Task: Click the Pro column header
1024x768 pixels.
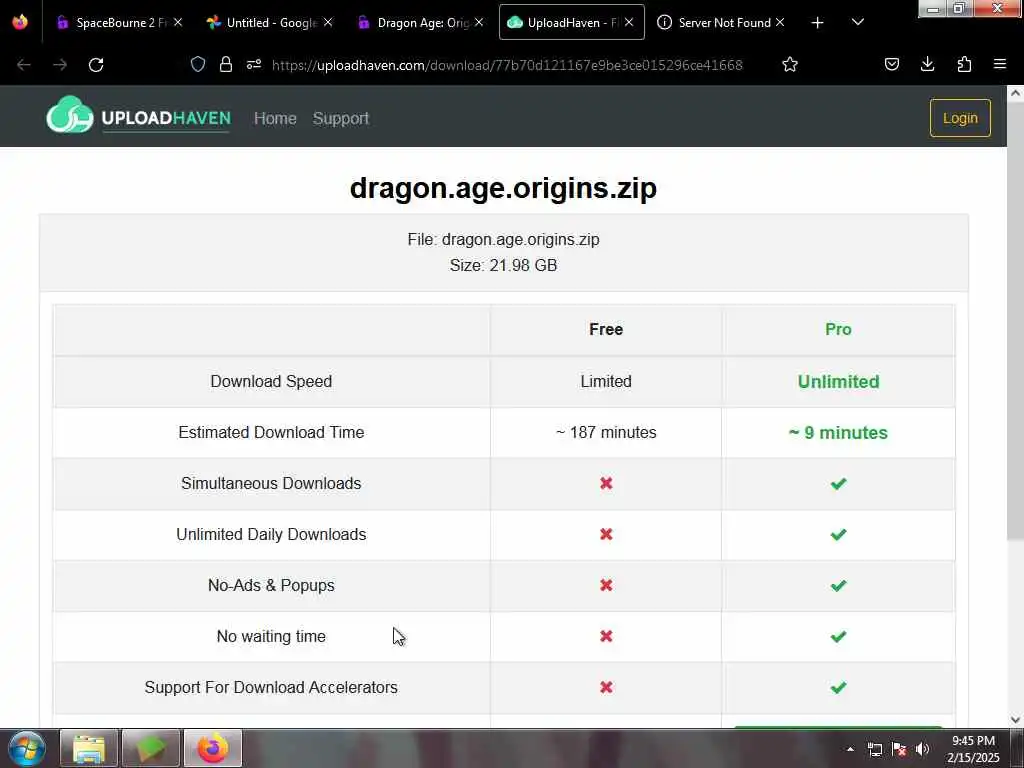Action: (x=839, y=329)
